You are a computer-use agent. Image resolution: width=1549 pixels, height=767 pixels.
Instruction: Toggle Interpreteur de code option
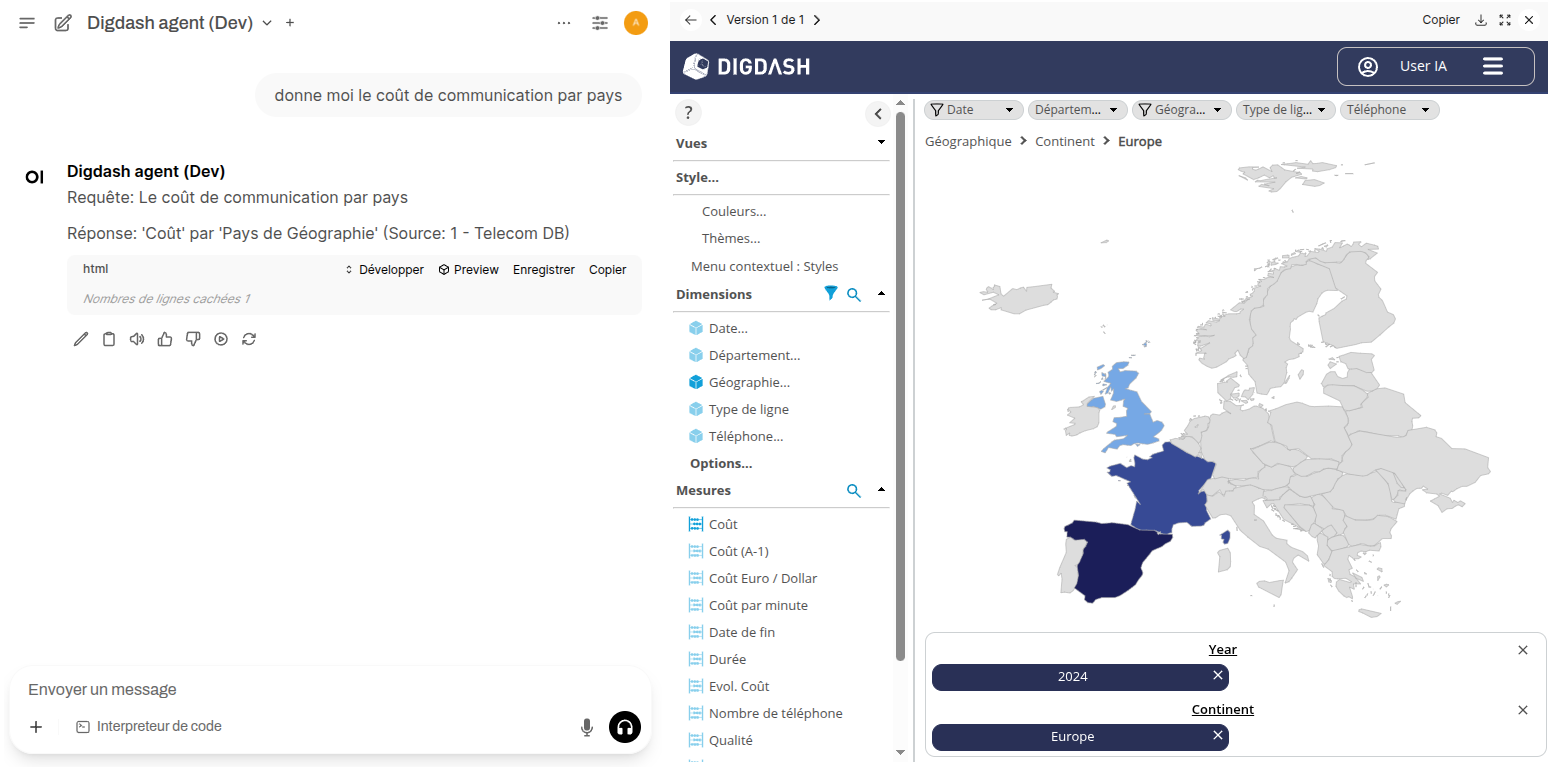(148, 727)
